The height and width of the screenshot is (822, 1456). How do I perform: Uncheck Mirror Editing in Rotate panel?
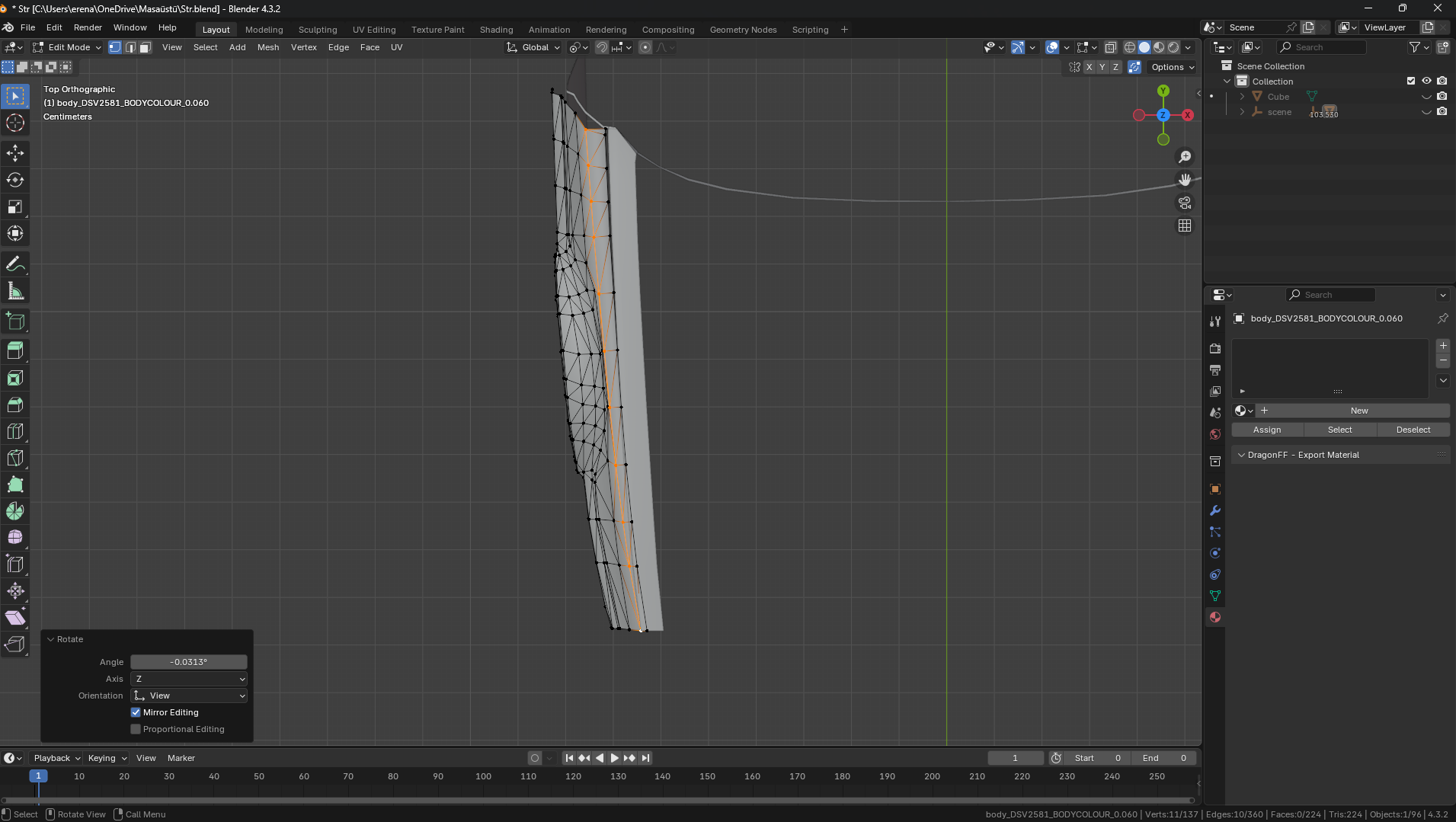(136, 712)
